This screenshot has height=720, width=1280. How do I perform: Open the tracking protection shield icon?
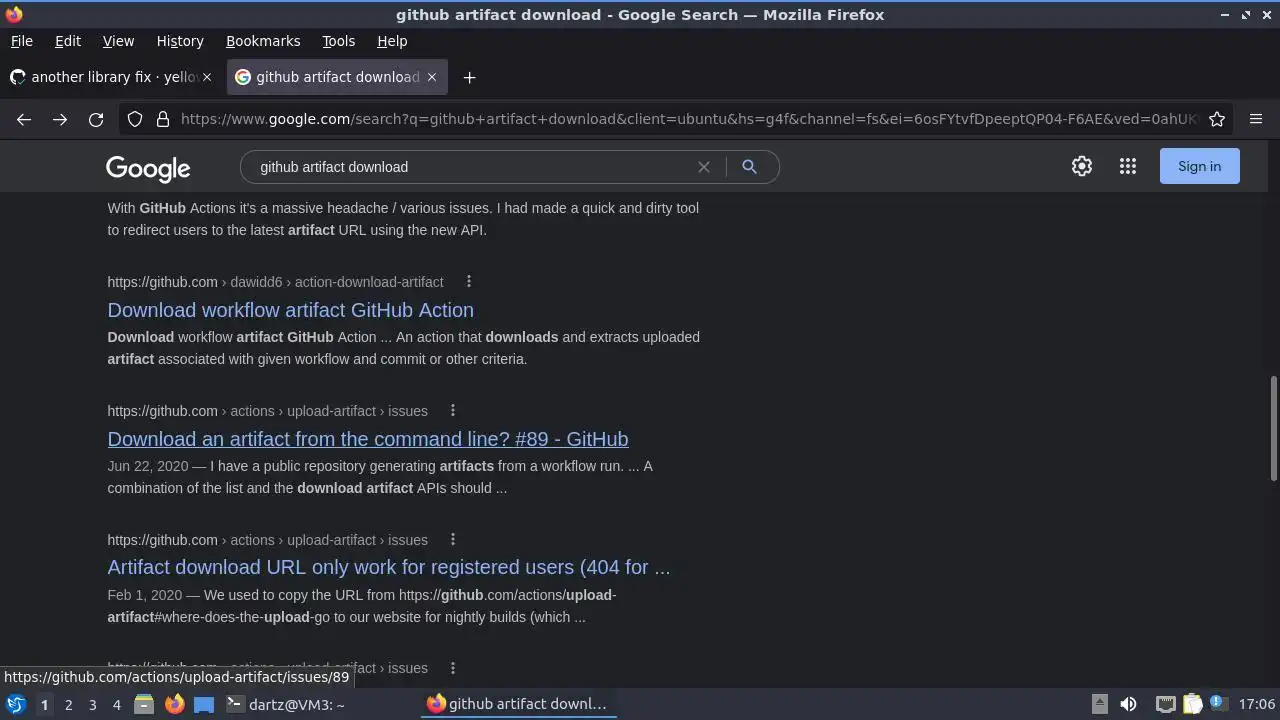point(135,119)
